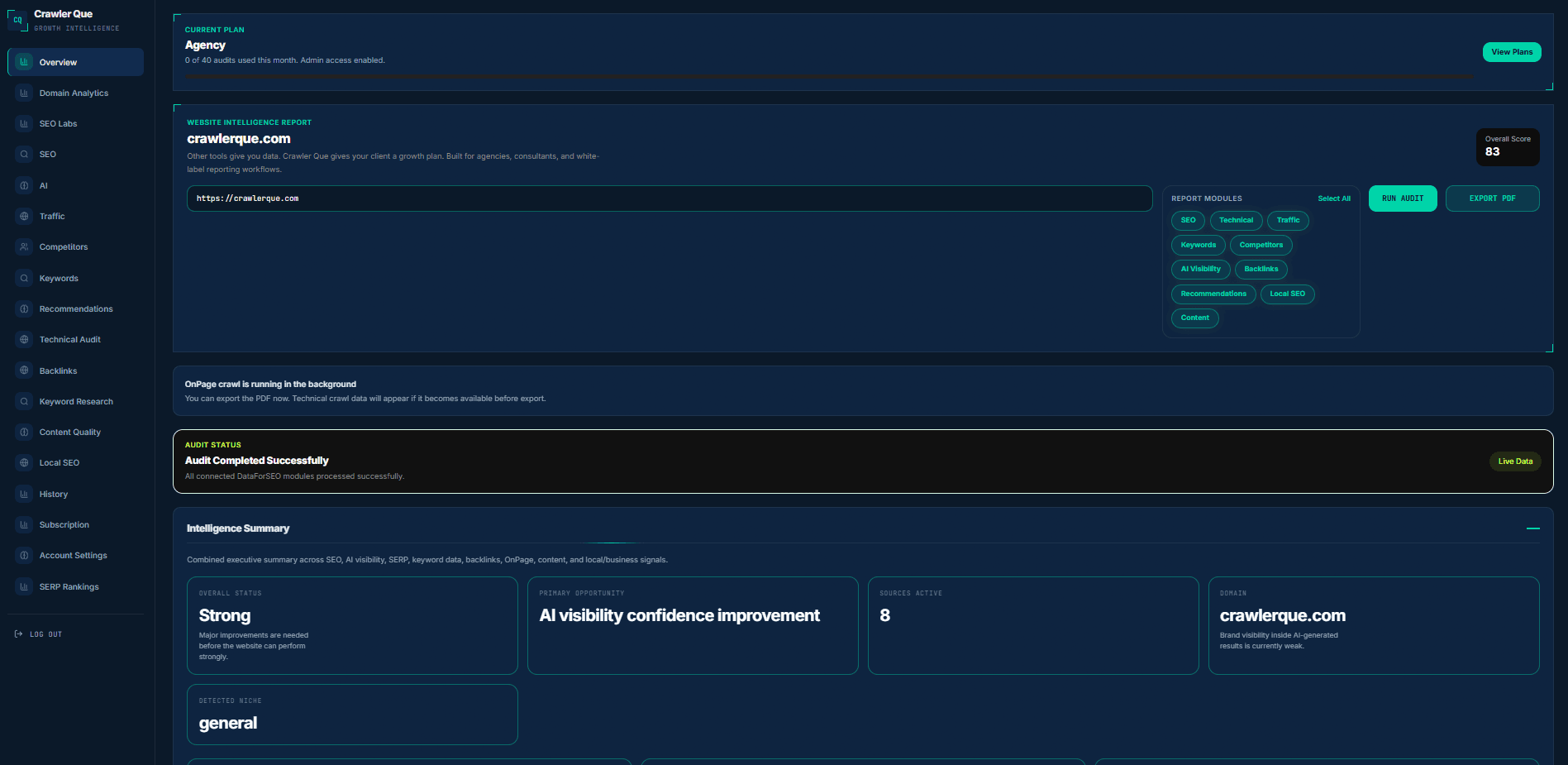Image resolution: width=1568 pixels, height=765 pixels.
Task: Click the Domain crawlerque.com summary card
Action: coord(1374,625)
